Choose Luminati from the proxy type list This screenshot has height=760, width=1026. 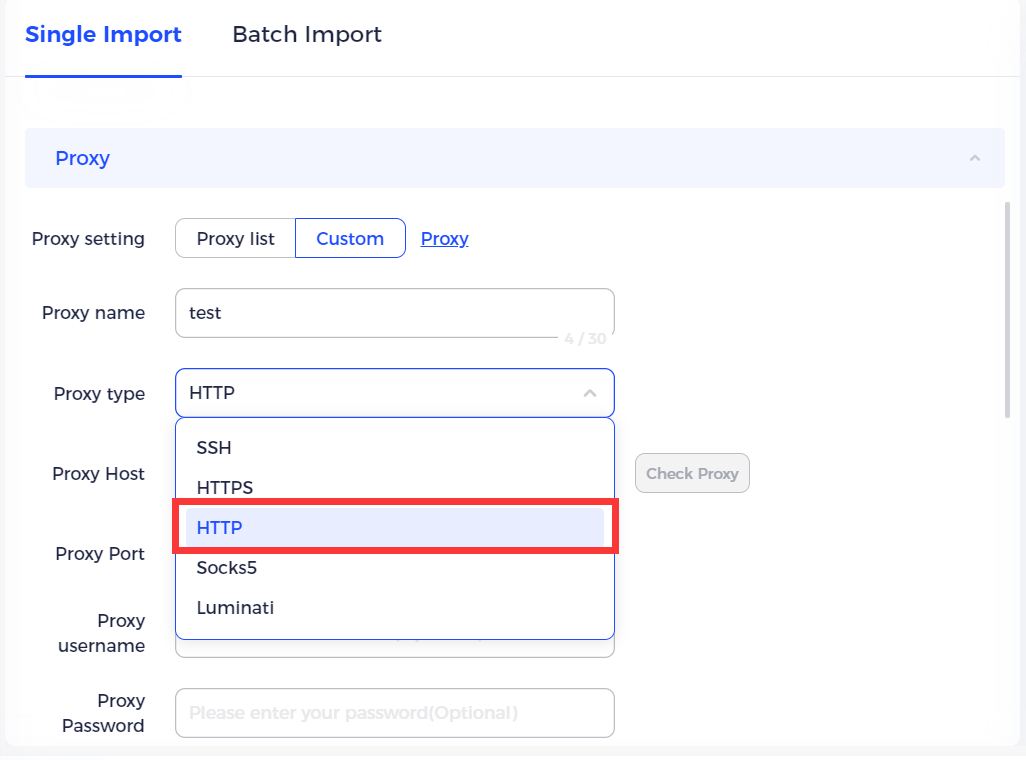[x=395, y=607]
